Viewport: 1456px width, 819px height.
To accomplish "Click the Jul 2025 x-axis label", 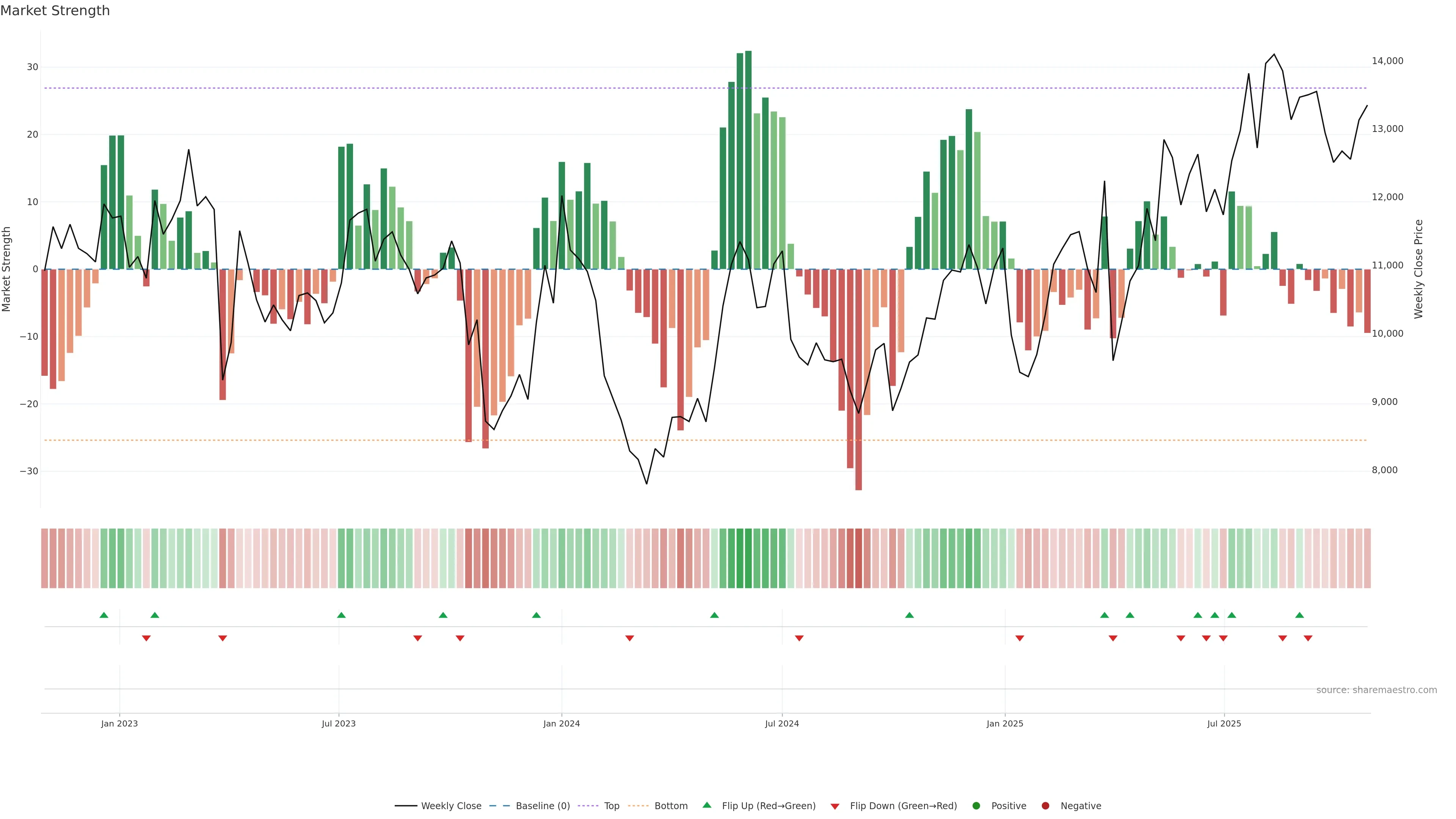I will 1224,723.
